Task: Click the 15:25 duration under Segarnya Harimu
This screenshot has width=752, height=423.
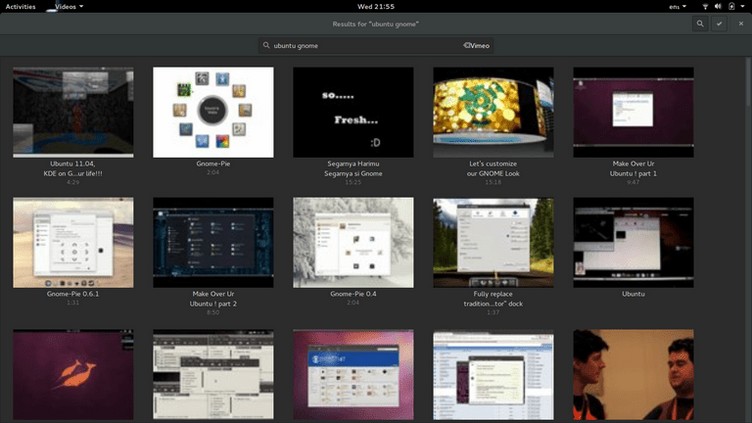Action: [x=353, y=182]
